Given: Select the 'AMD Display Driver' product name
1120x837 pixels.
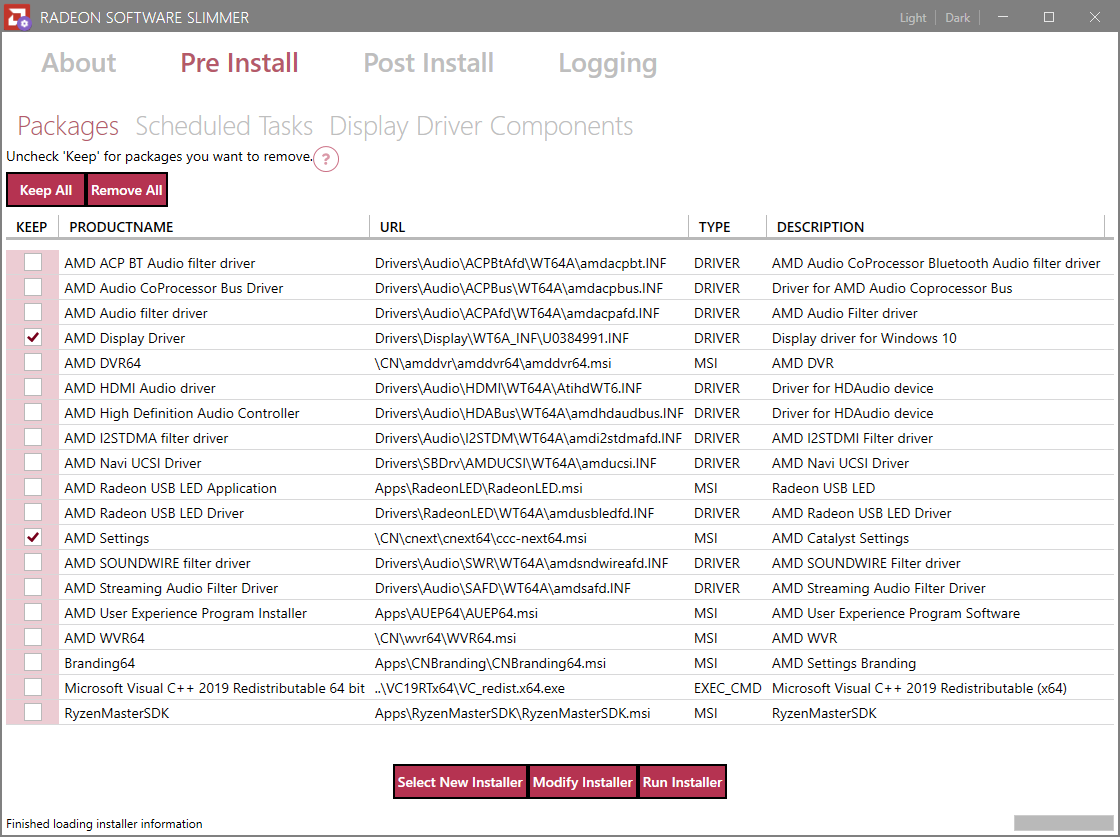Looking at the screenshot, I should coord(124,338).
